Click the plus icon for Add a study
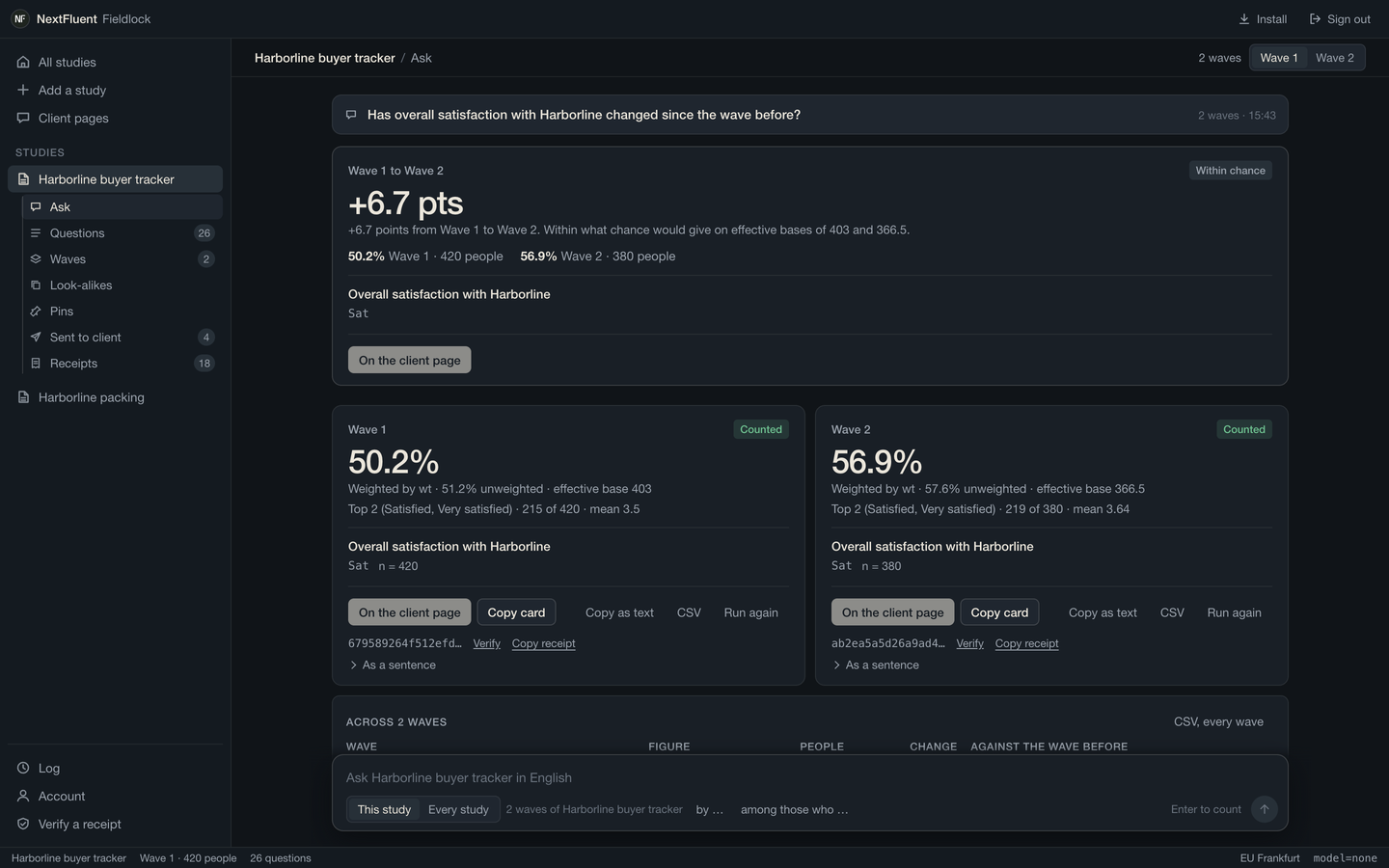 coord(23,91)
